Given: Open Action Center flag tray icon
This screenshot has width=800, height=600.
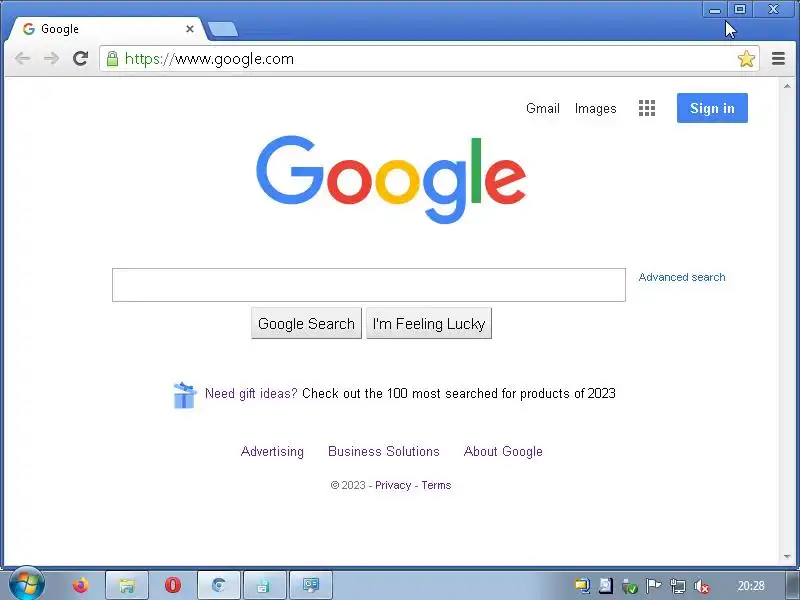Looking at the screenshot, I should coord(654,586).
